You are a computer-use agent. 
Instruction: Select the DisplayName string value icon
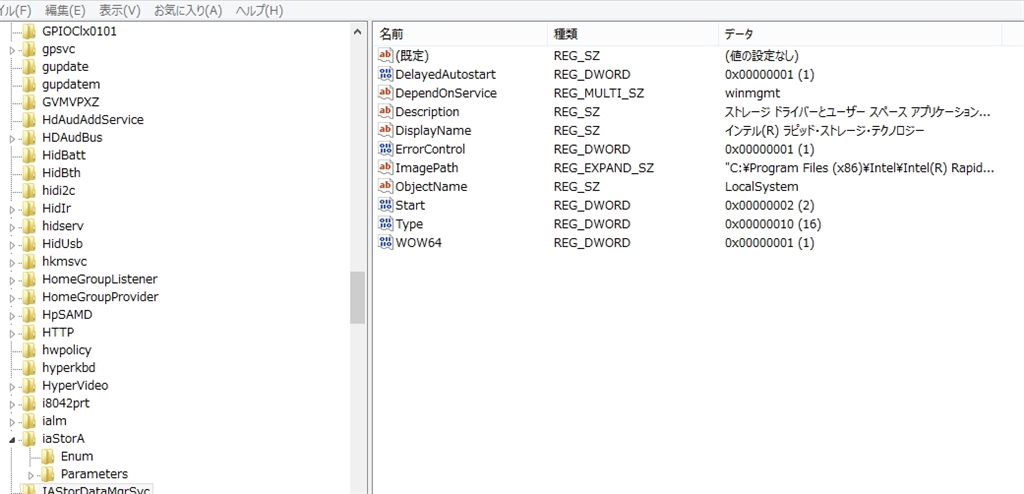[385, 130]
